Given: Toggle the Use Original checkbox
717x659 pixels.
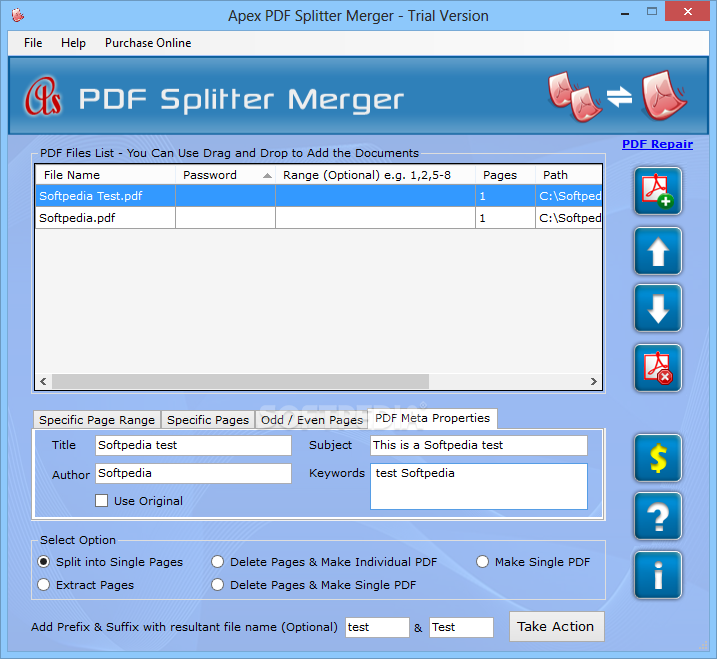Looking at the screenshot, I should click(x=102, y=501).
